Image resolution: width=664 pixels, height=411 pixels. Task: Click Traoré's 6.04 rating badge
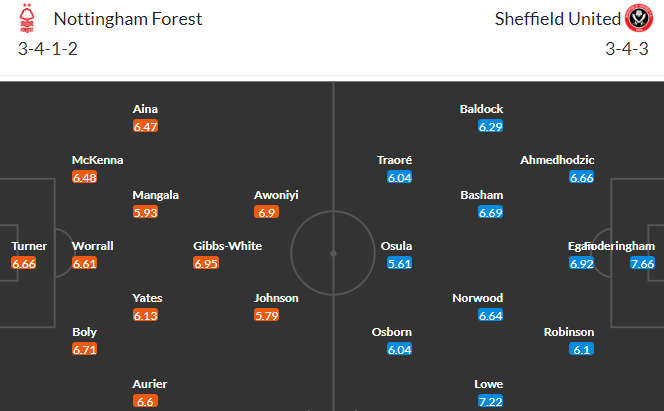tap(399, 177)
